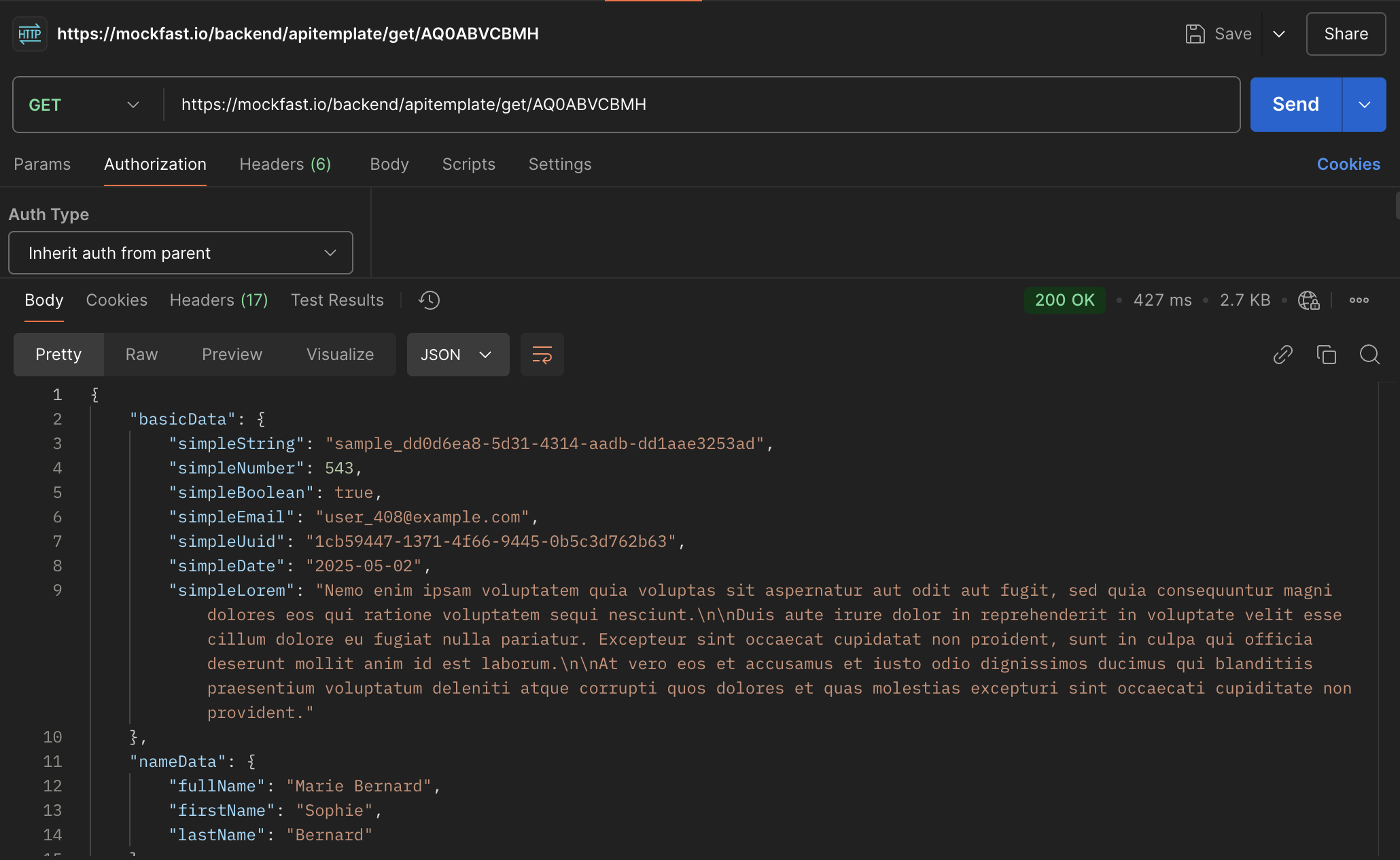Click the Save floppy disk icon
Screen dimensions: 1400x860
1195,34
